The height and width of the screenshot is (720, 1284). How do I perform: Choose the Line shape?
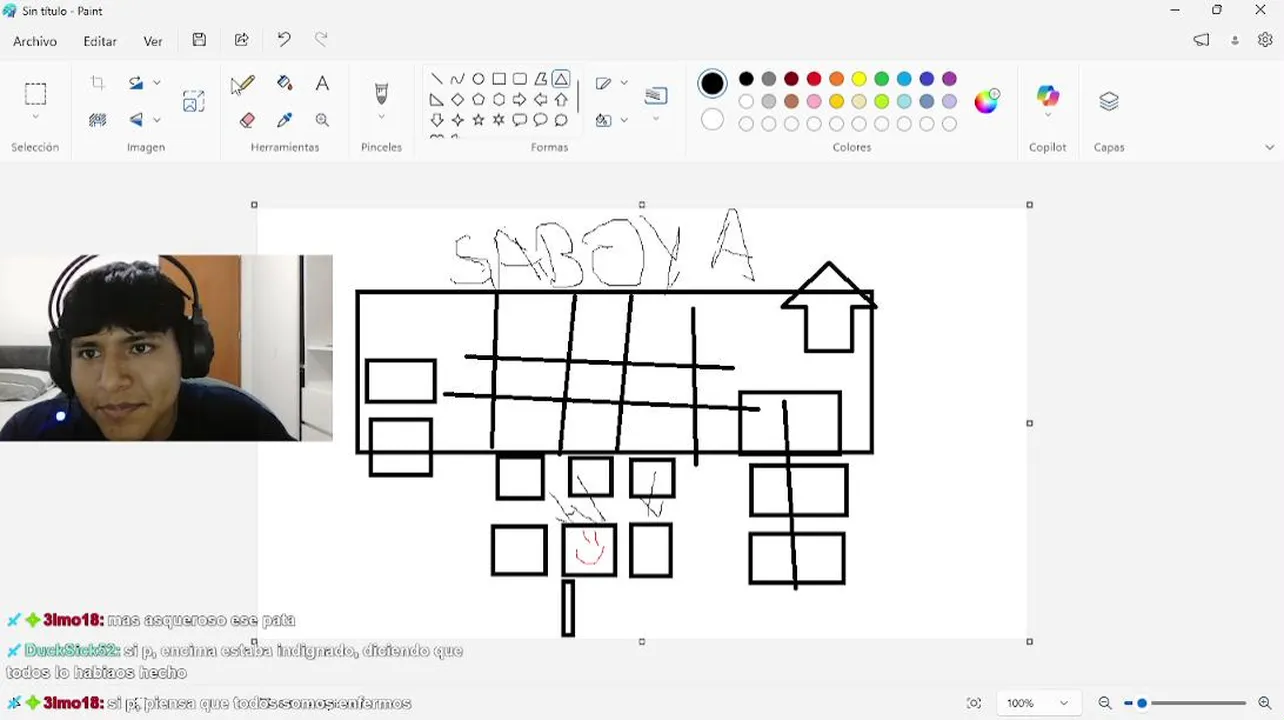437,79
